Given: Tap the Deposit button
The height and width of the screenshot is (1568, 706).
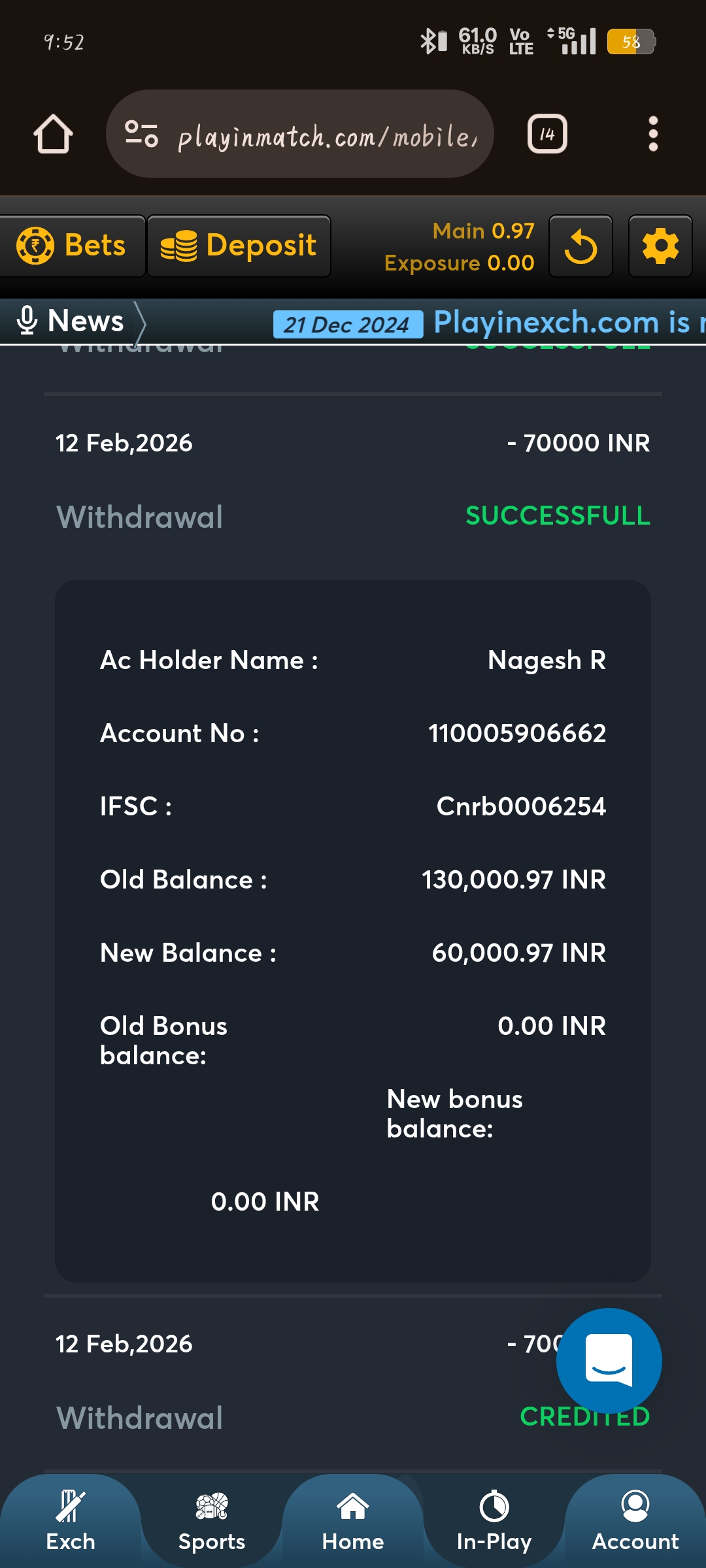Looking at the screenshot, I should pos(239,246).
